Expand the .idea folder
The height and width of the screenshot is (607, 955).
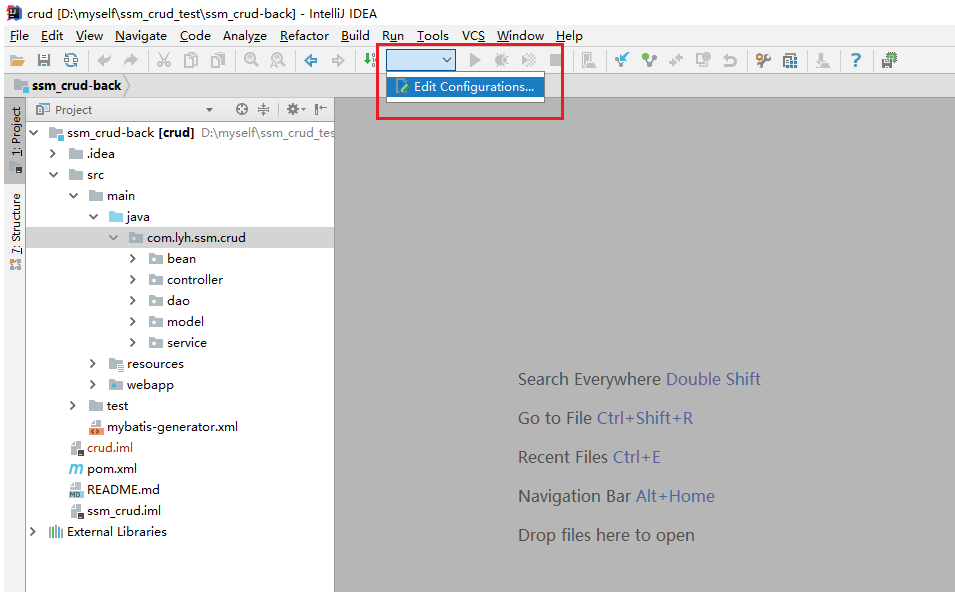(53, 153)
